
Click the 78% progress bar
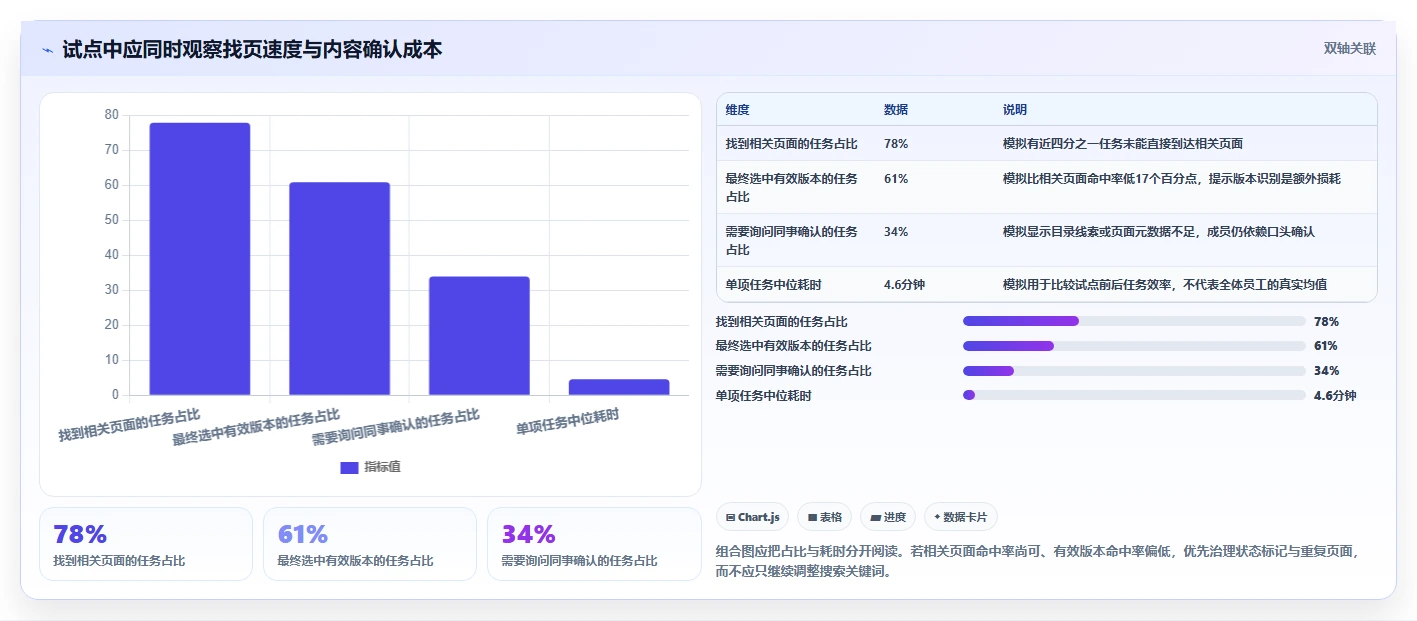click(1134, 321)
